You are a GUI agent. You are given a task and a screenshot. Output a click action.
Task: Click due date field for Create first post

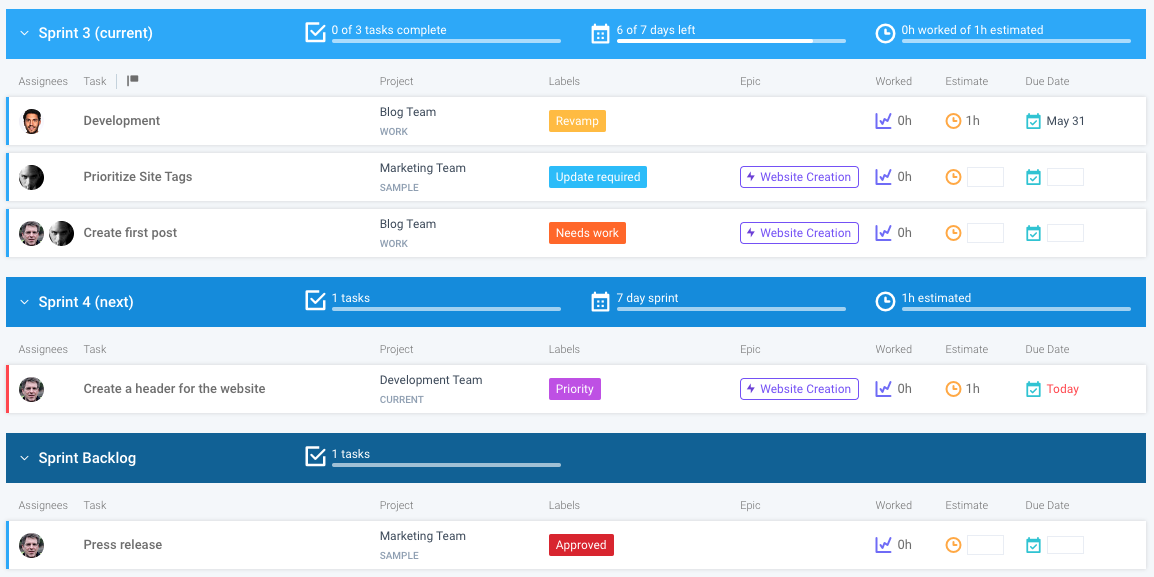1066,233
